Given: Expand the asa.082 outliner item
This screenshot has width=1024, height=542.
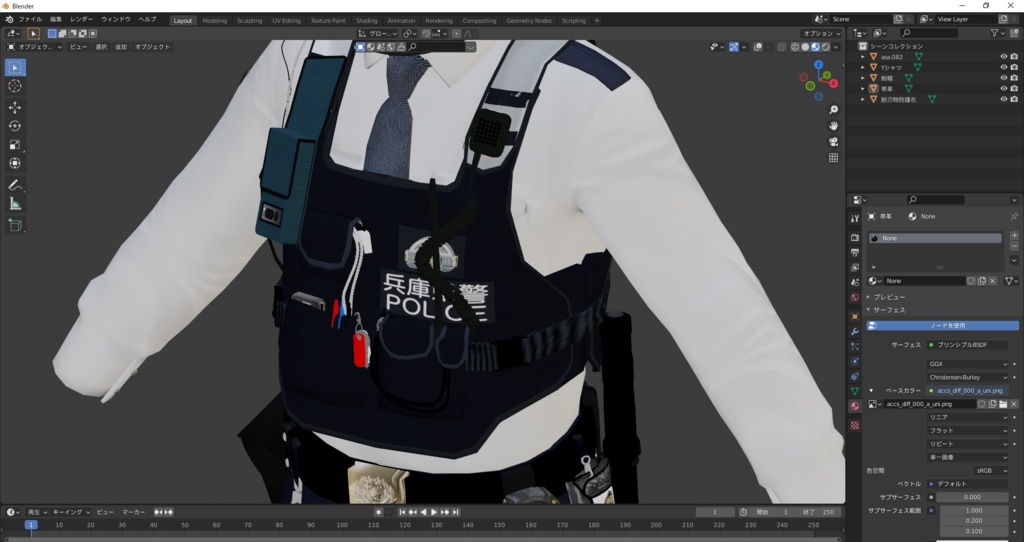Looking at the screenshot, I should point(863,57).
